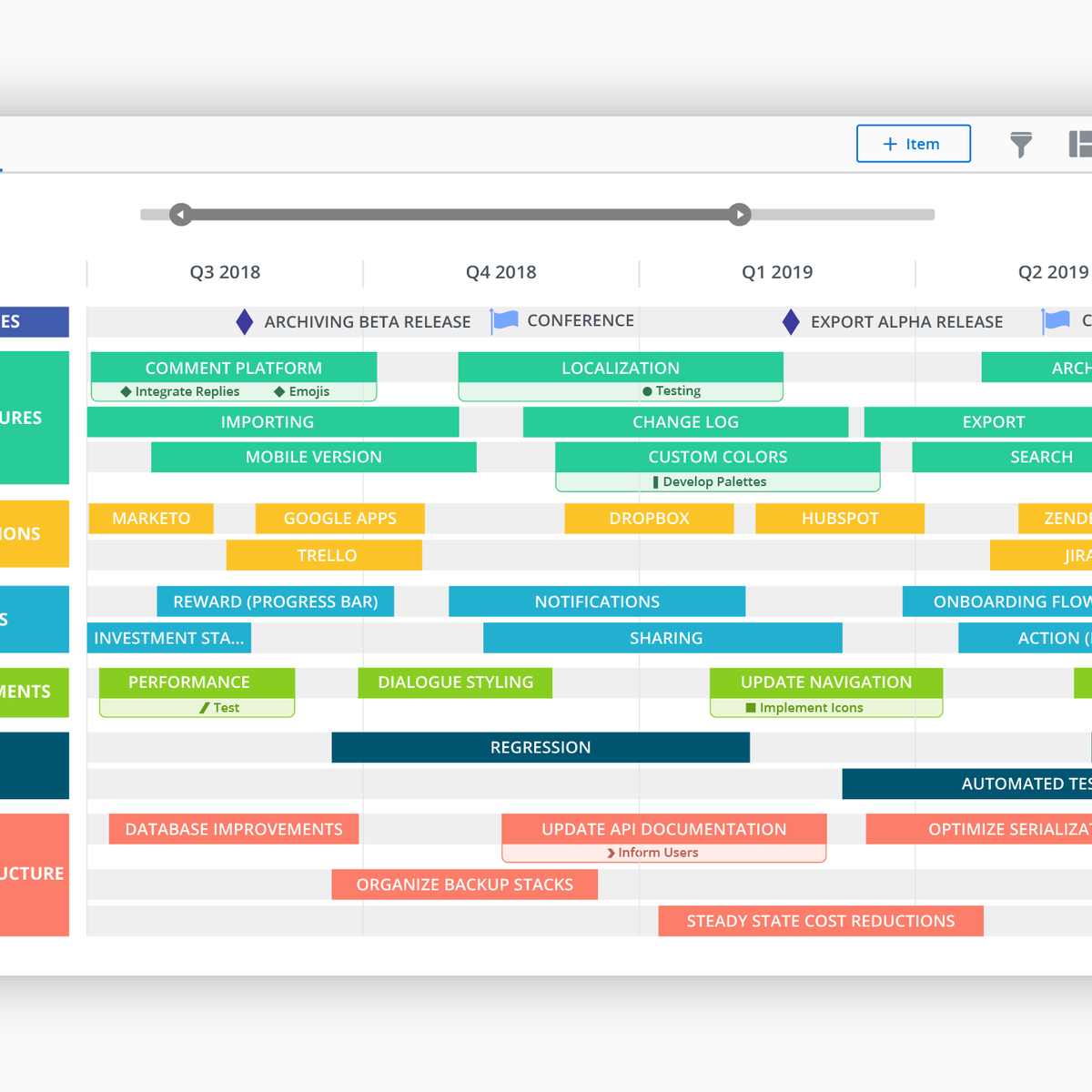The width and height of the screenshot is (1092, 1092).
Task: Grab the left handle of the timeline slider
Action: pyautogui.click(x=181, y=215)
